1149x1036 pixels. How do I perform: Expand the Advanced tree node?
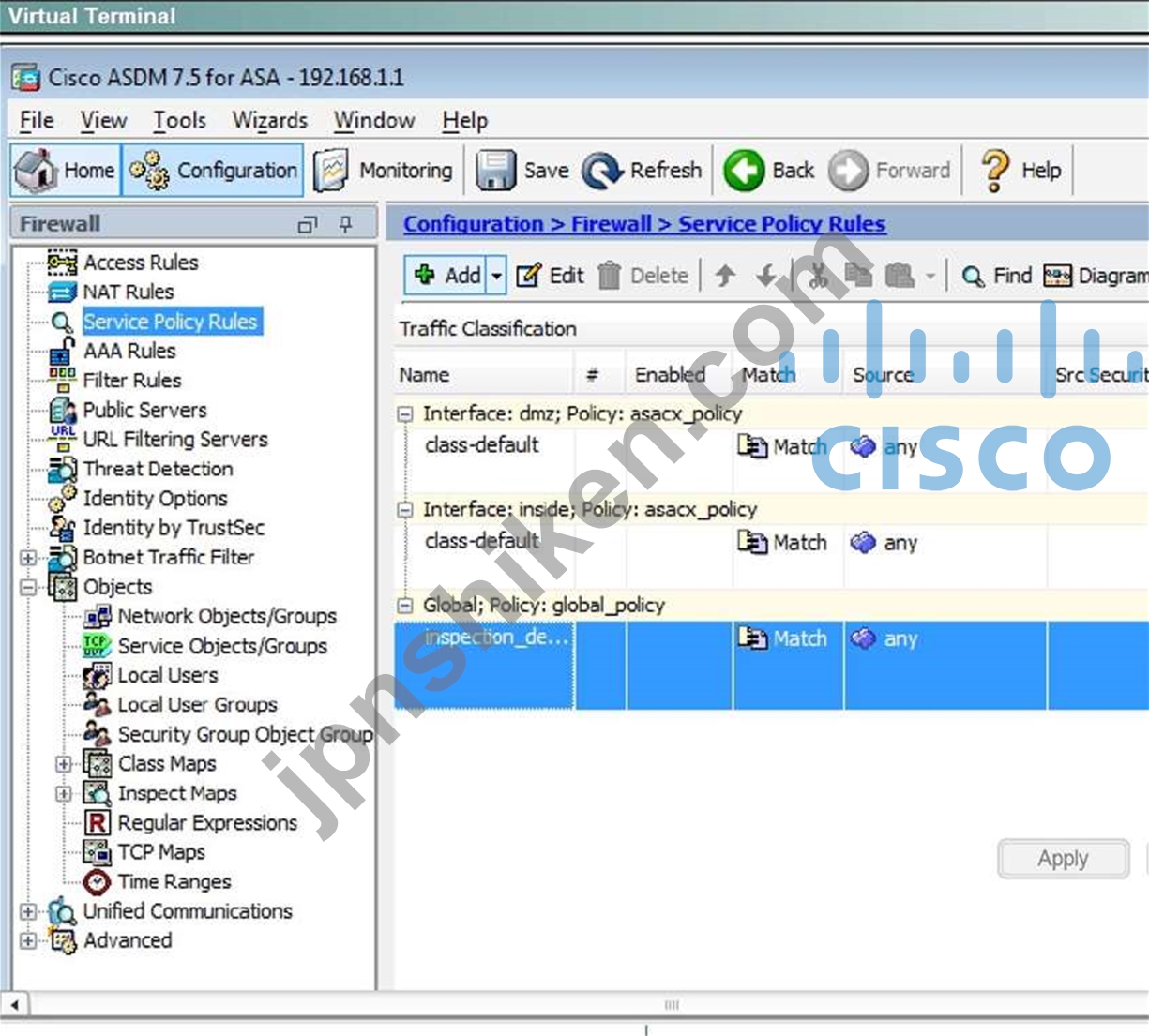click(28, 940)
